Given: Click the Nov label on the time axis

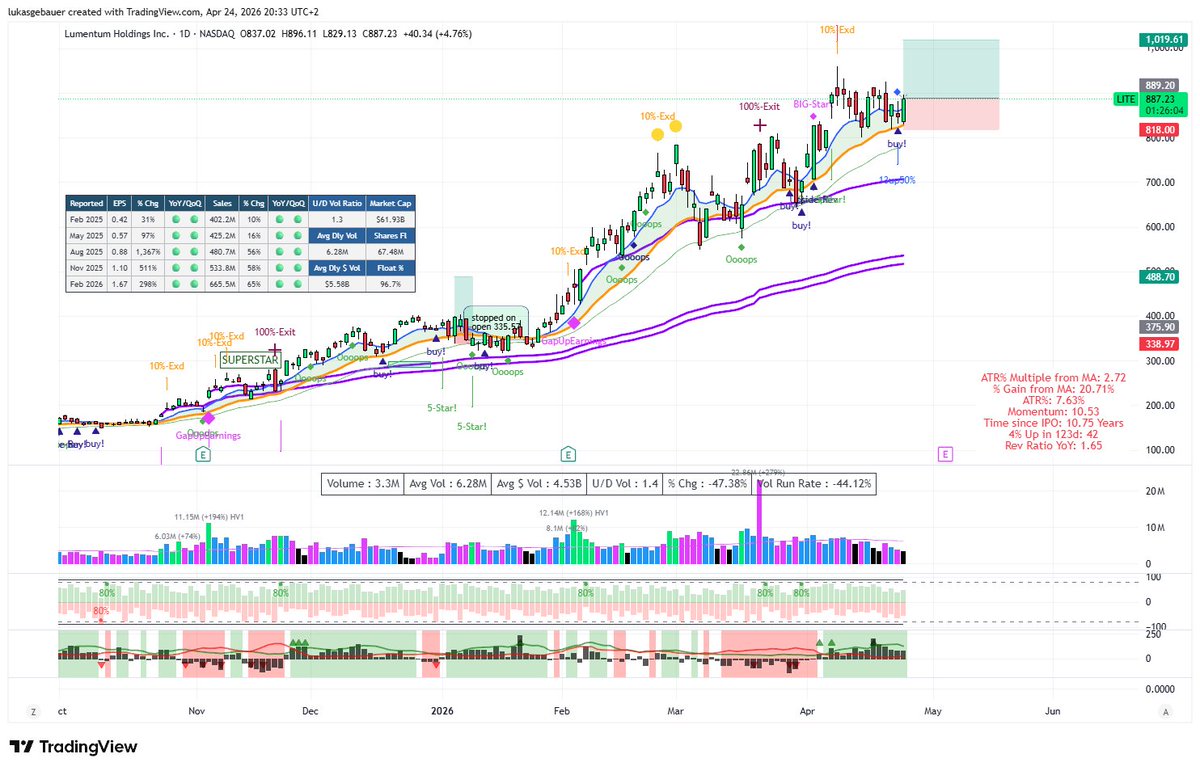Looking at the screenshot, I should tap(196, 712).
